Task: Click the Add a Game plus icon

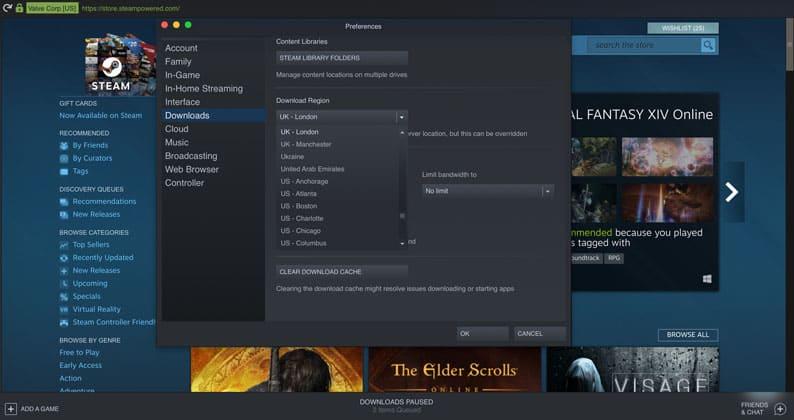Action: tap(11, 408)
